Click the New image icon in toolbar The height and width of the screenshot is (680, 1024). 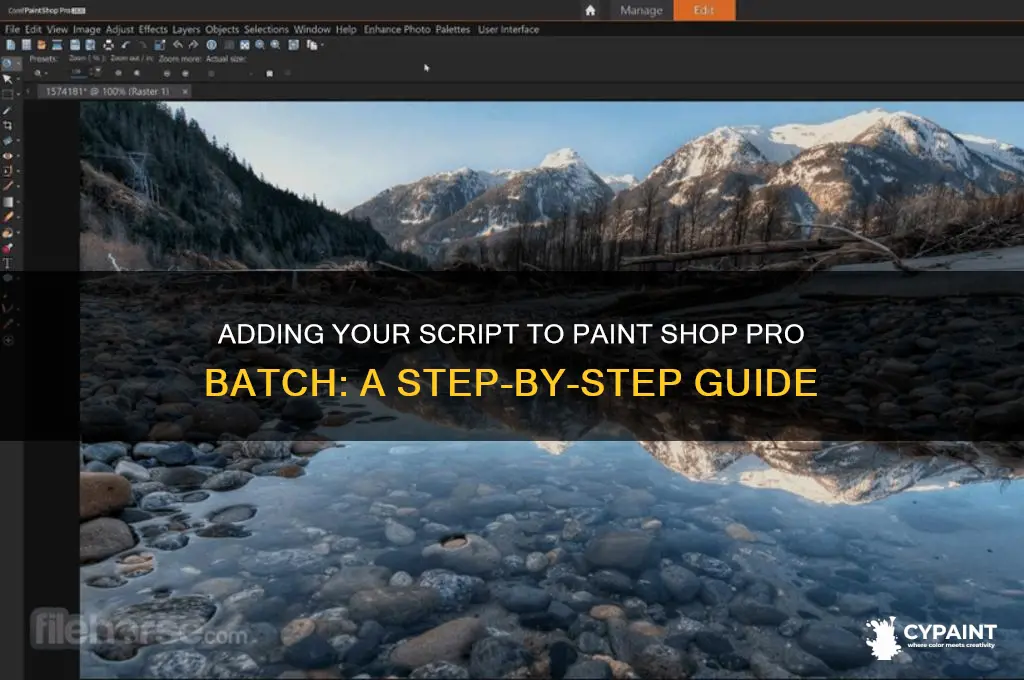(11, 45)
